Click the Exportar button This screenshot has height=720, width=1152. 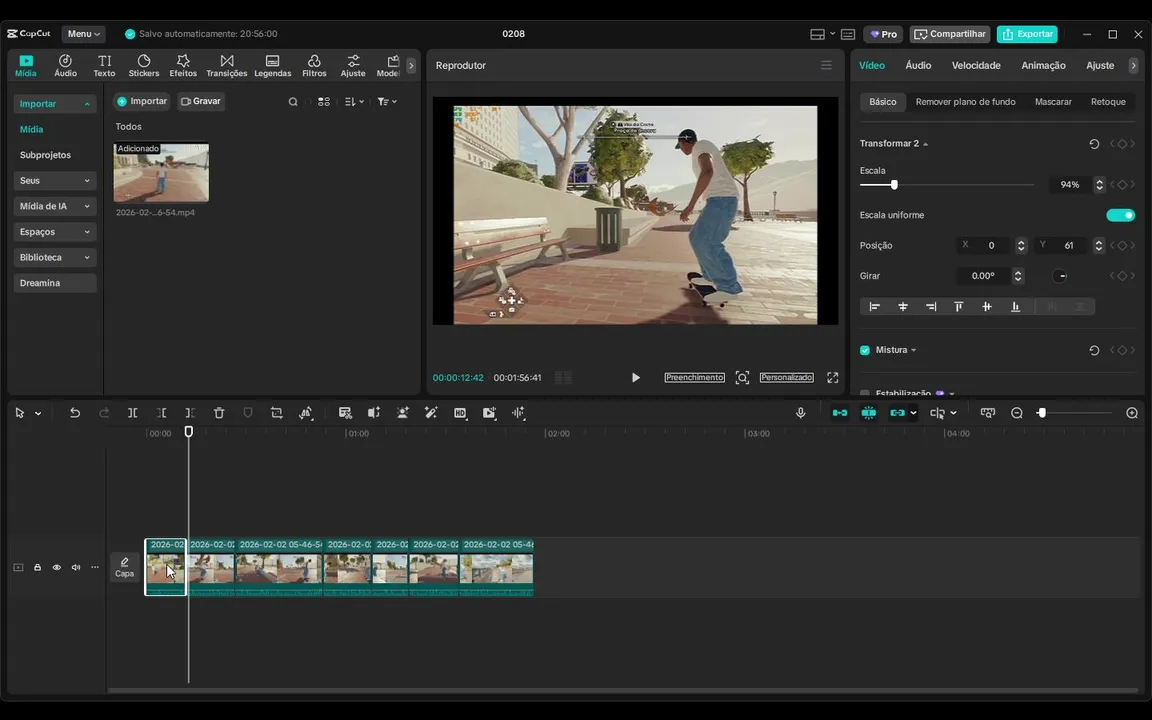(x=1027, y=34)
